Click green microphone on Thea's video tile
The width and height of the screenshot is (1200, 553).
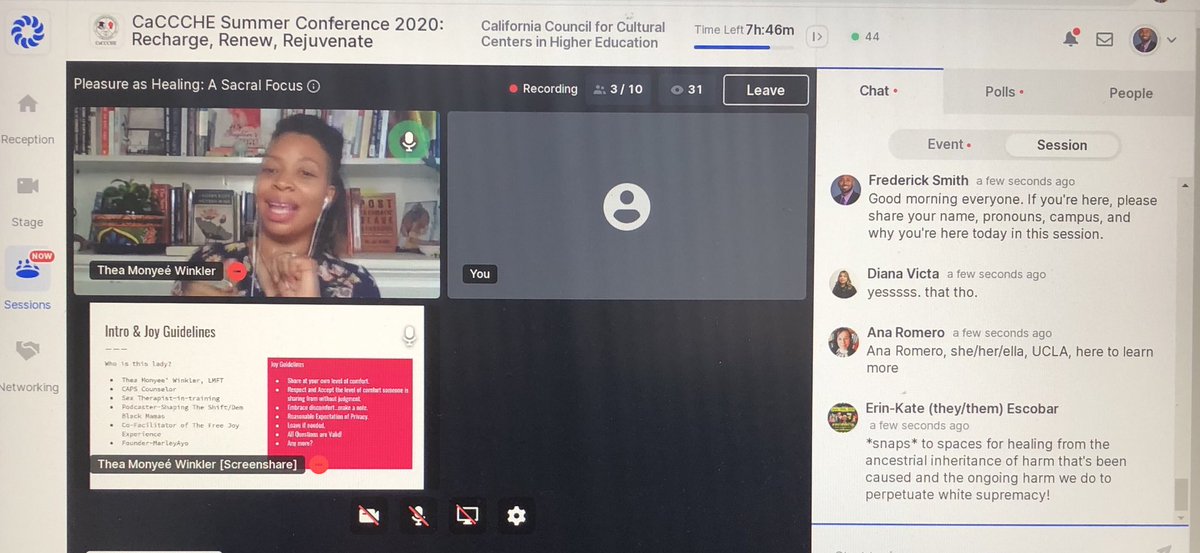click(408, 141)
